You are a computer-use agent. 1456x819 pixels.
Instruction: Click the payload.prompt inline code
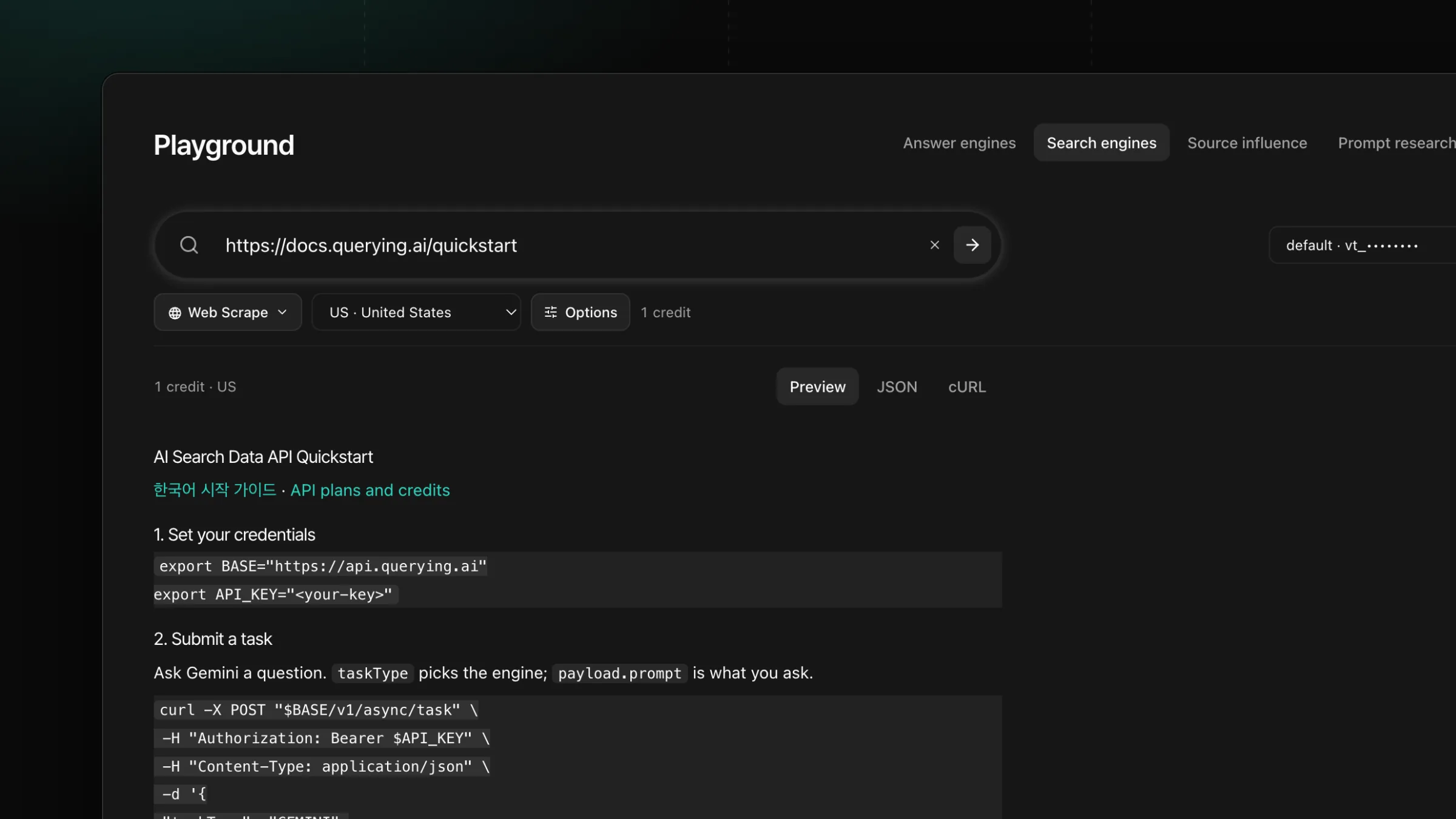point(619,673)
